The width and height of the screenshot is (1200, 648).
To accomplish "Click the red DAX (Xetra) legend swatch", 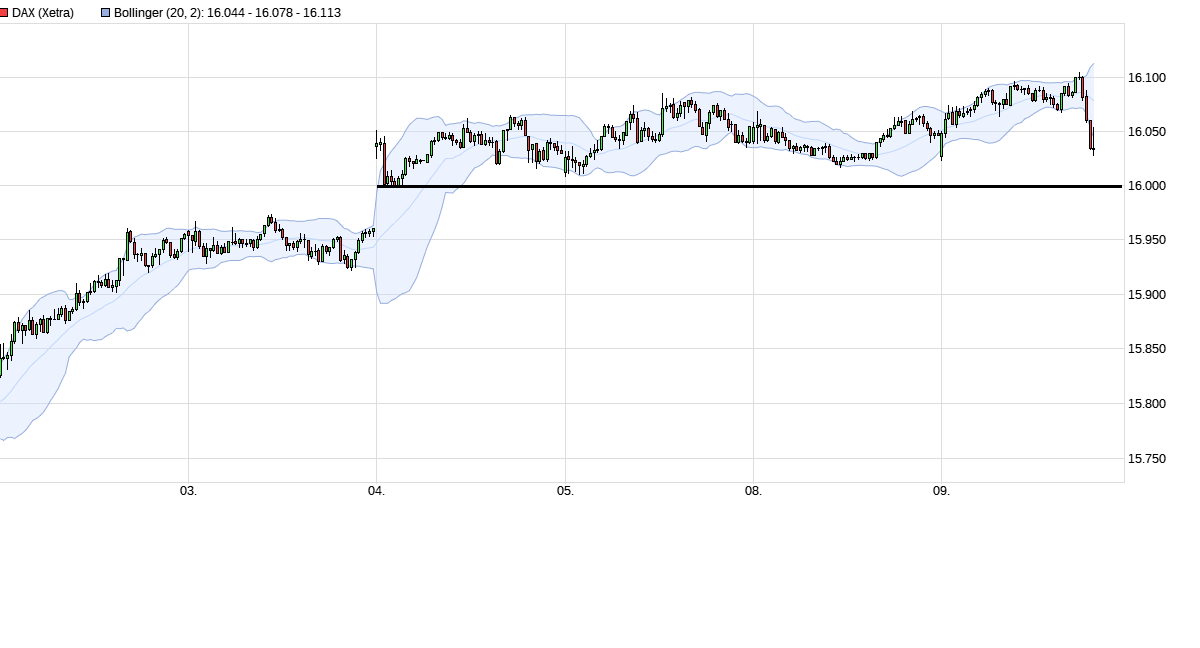I will tap(5, 13).
